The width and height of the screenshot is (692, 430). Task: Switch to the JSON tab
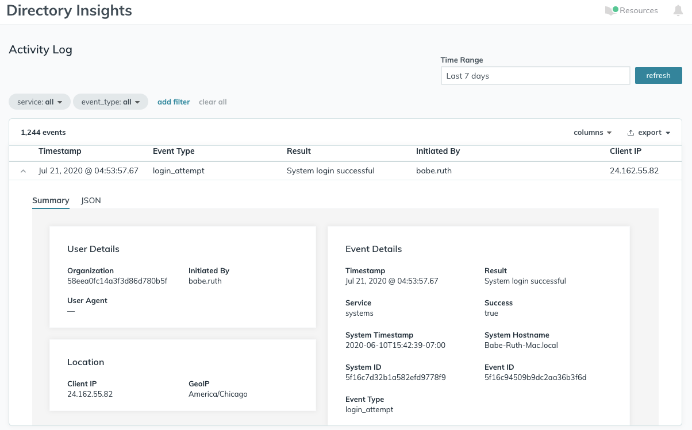(x=91, y=200)
